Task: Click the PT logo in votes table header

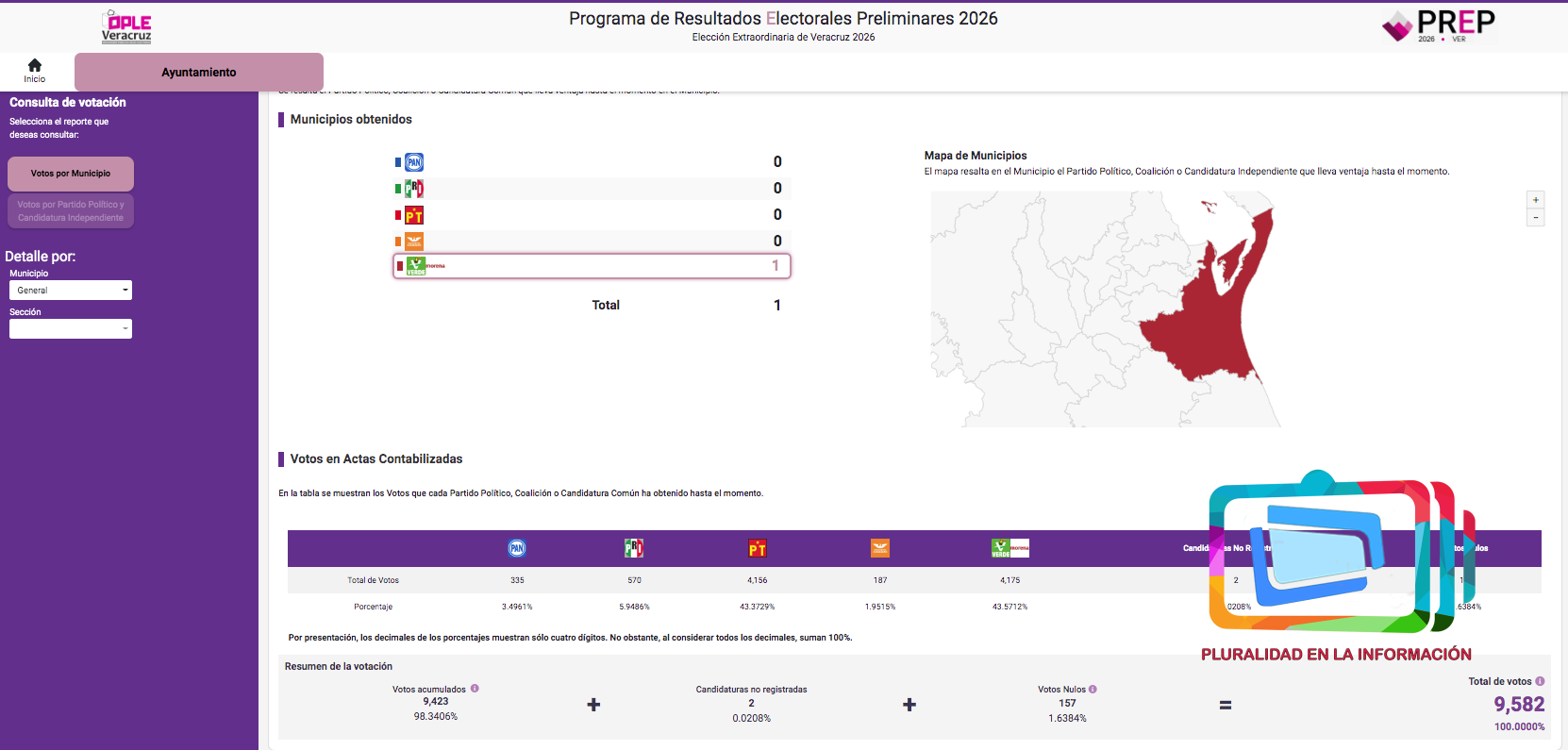Action: pos(758,548)
